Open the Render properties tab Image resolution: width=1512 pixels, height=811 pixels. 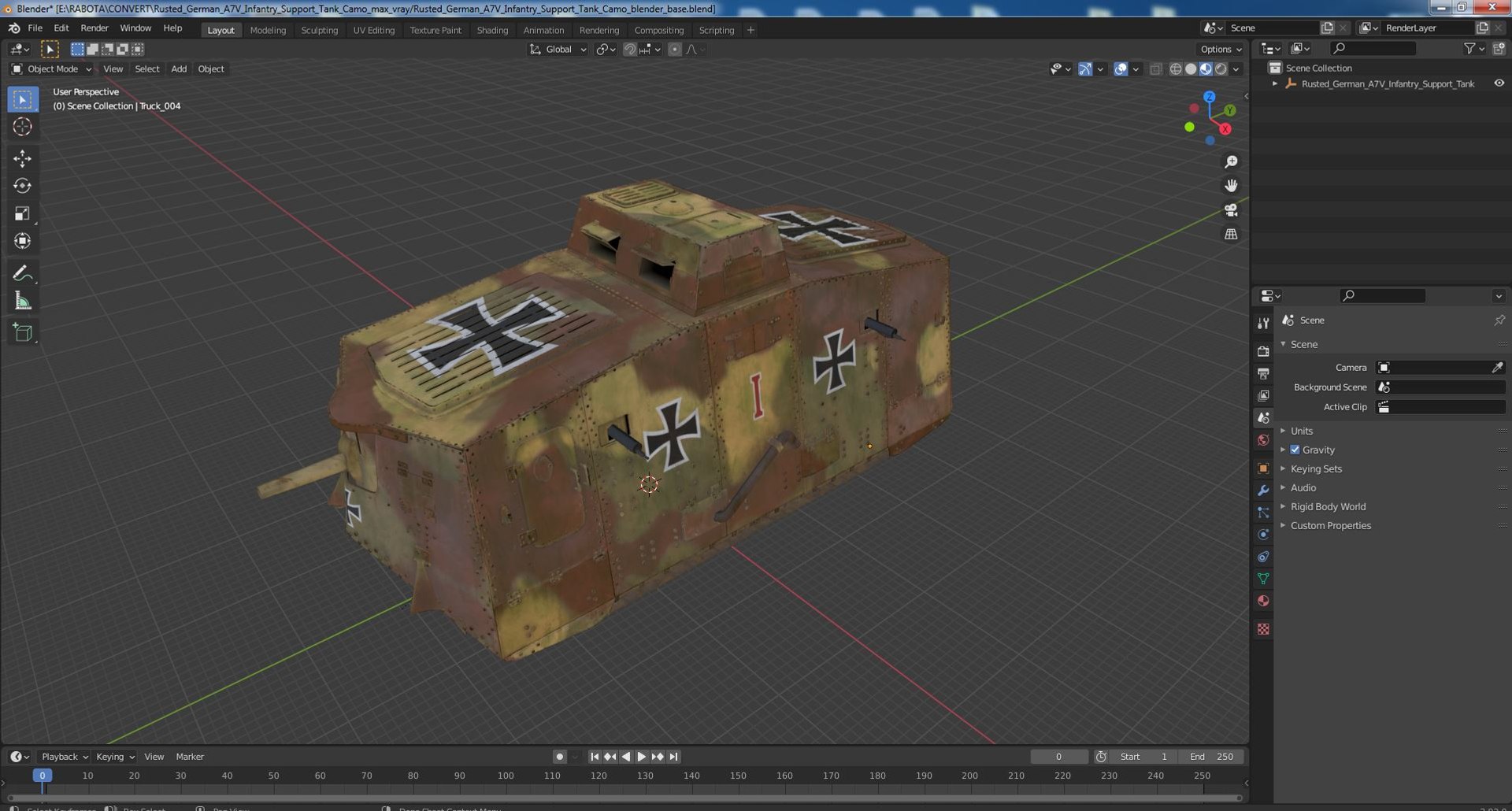click(x=1263, y=351)
